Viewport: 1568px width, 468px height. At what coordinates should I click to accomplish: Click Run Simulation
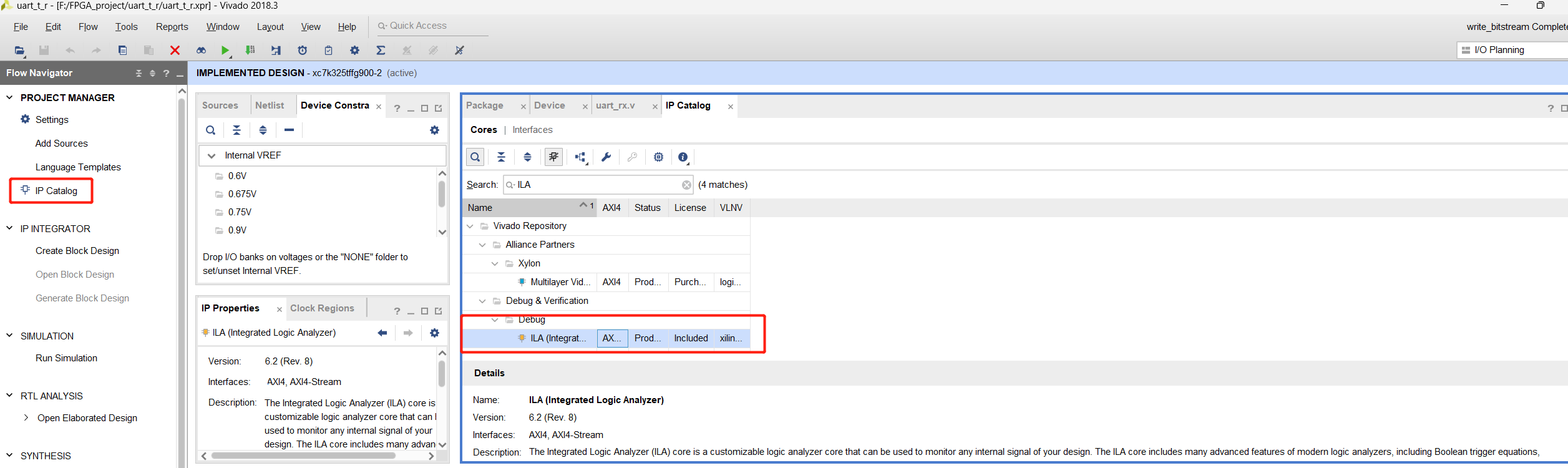pyautogui.click(x=66, y=358)
